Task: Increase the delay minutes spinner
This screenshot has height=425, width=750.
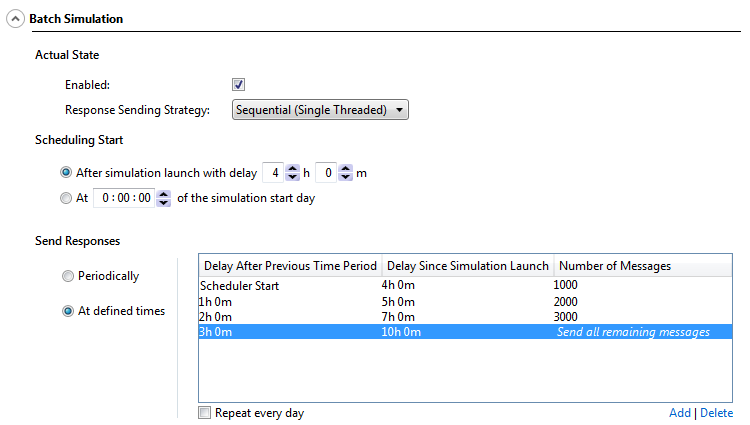Action: tap(346, 168)
